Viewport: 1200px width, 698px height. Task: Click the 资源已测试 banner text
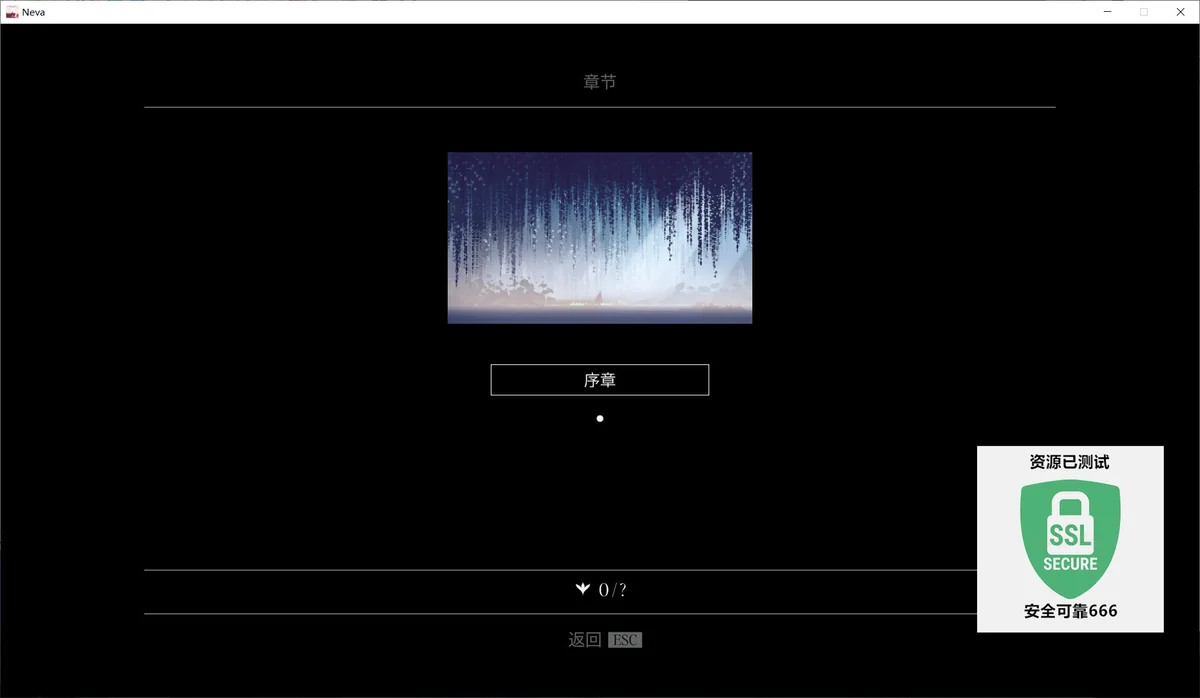pos(1070,461)
